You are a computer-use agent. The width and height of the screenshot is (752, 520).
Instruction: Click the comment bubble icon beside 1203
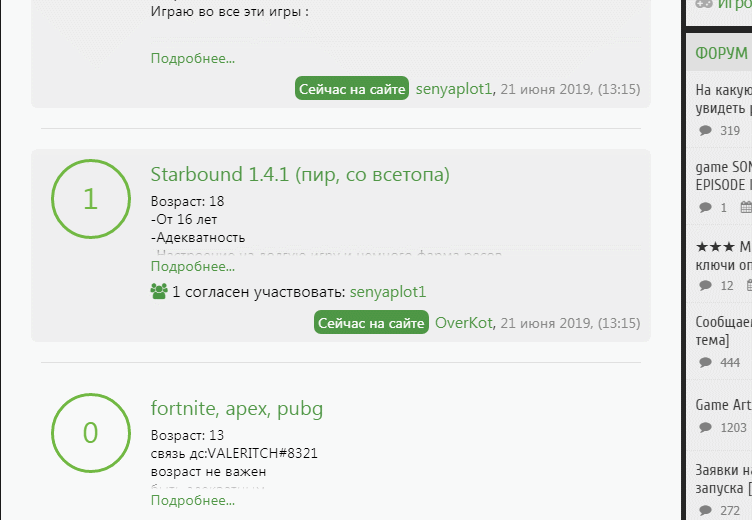click(x=705, y=427)
